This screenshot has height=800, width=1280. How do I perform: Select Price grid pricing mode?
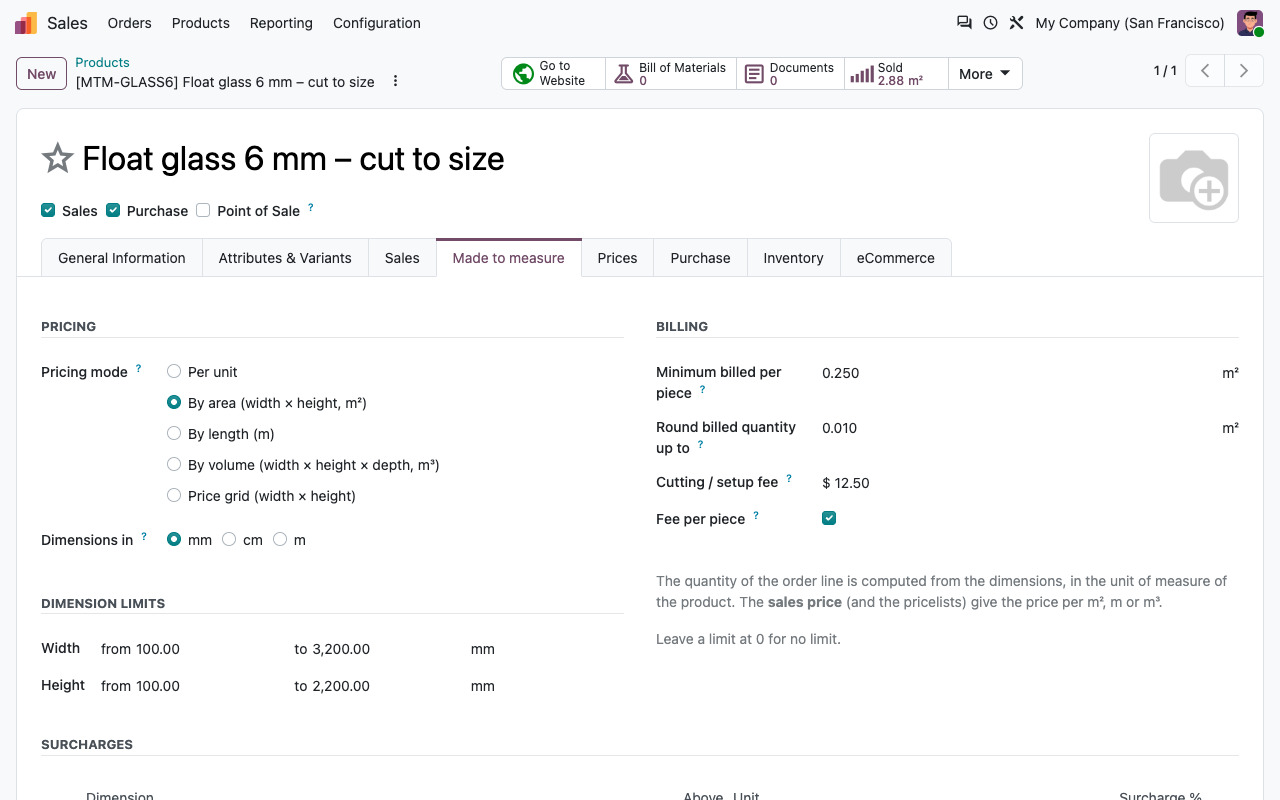click(x=174, y=495)
